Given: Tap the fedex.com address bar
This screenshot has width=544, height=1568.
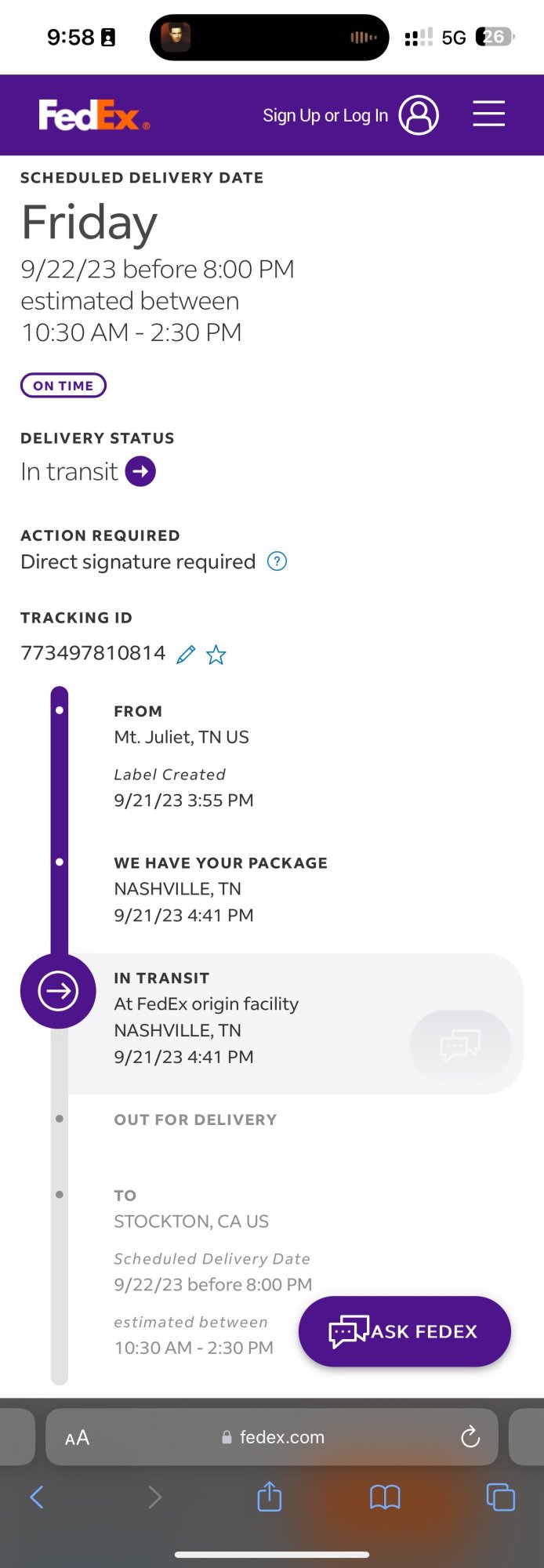Looking at the screenshot, I should click(272, 1437).
